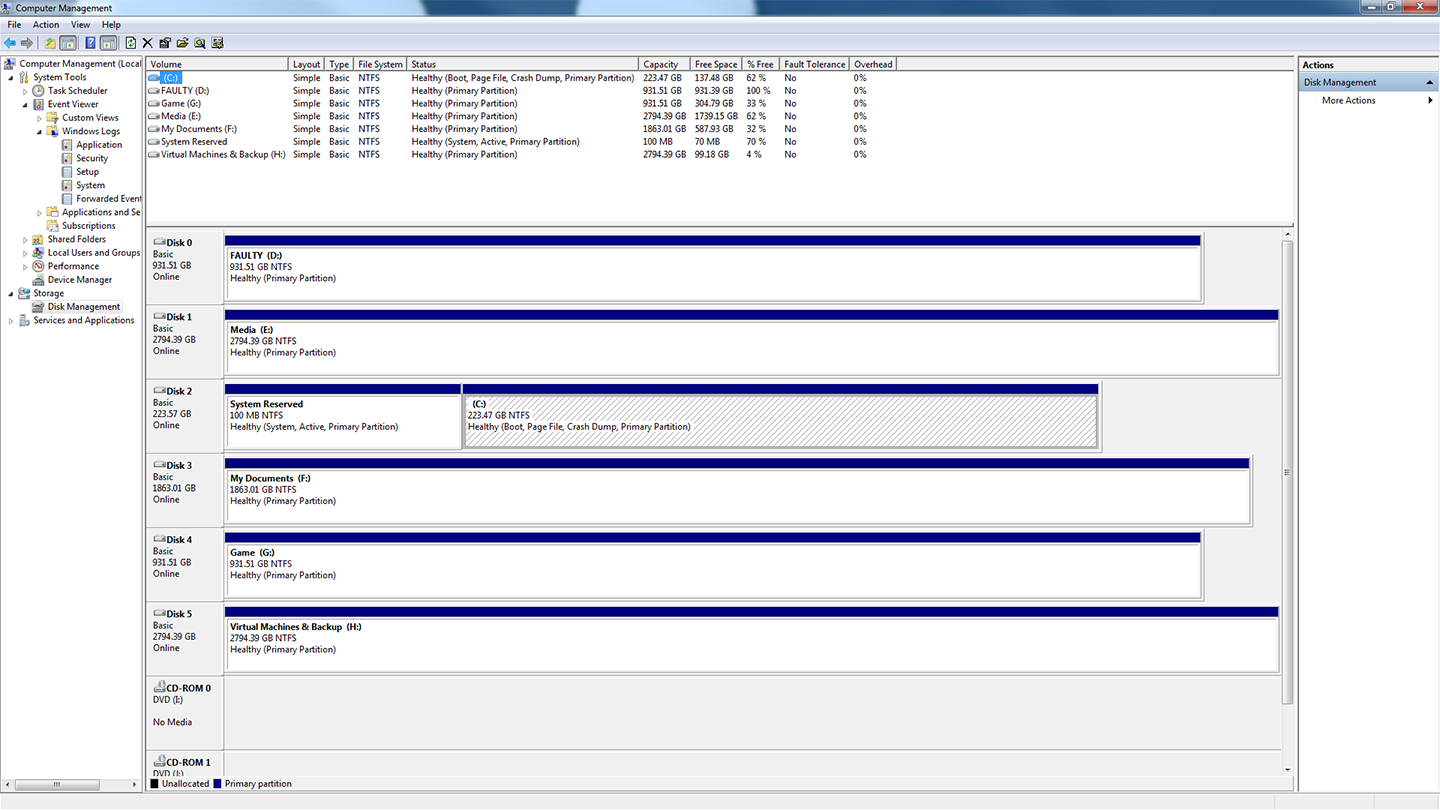Open the System log icon under Windows Logs
The height and width of the screenshot is (810, 1440).
(x=67, y=185)
